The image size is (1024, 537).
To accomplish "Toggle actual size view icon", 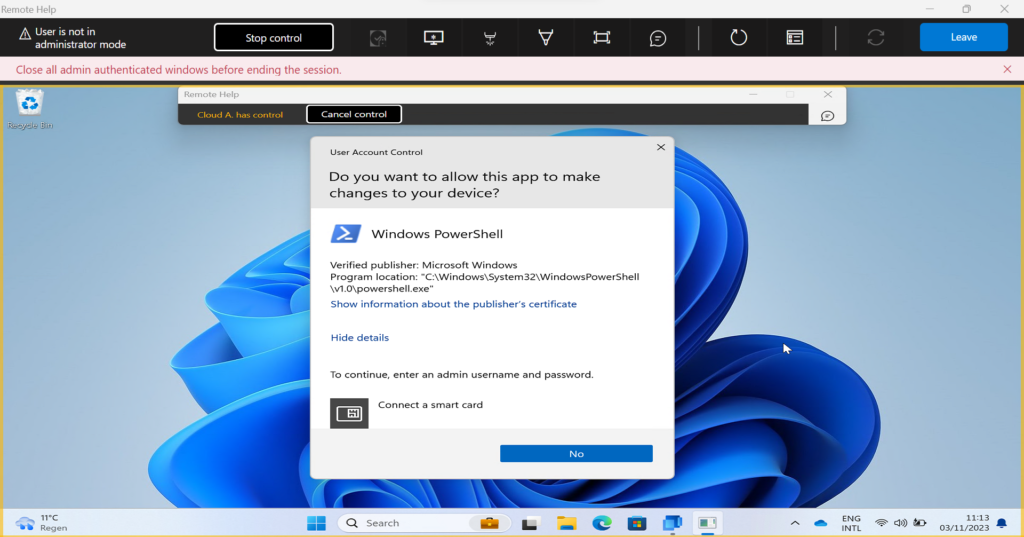I will (x=601, y=38).
